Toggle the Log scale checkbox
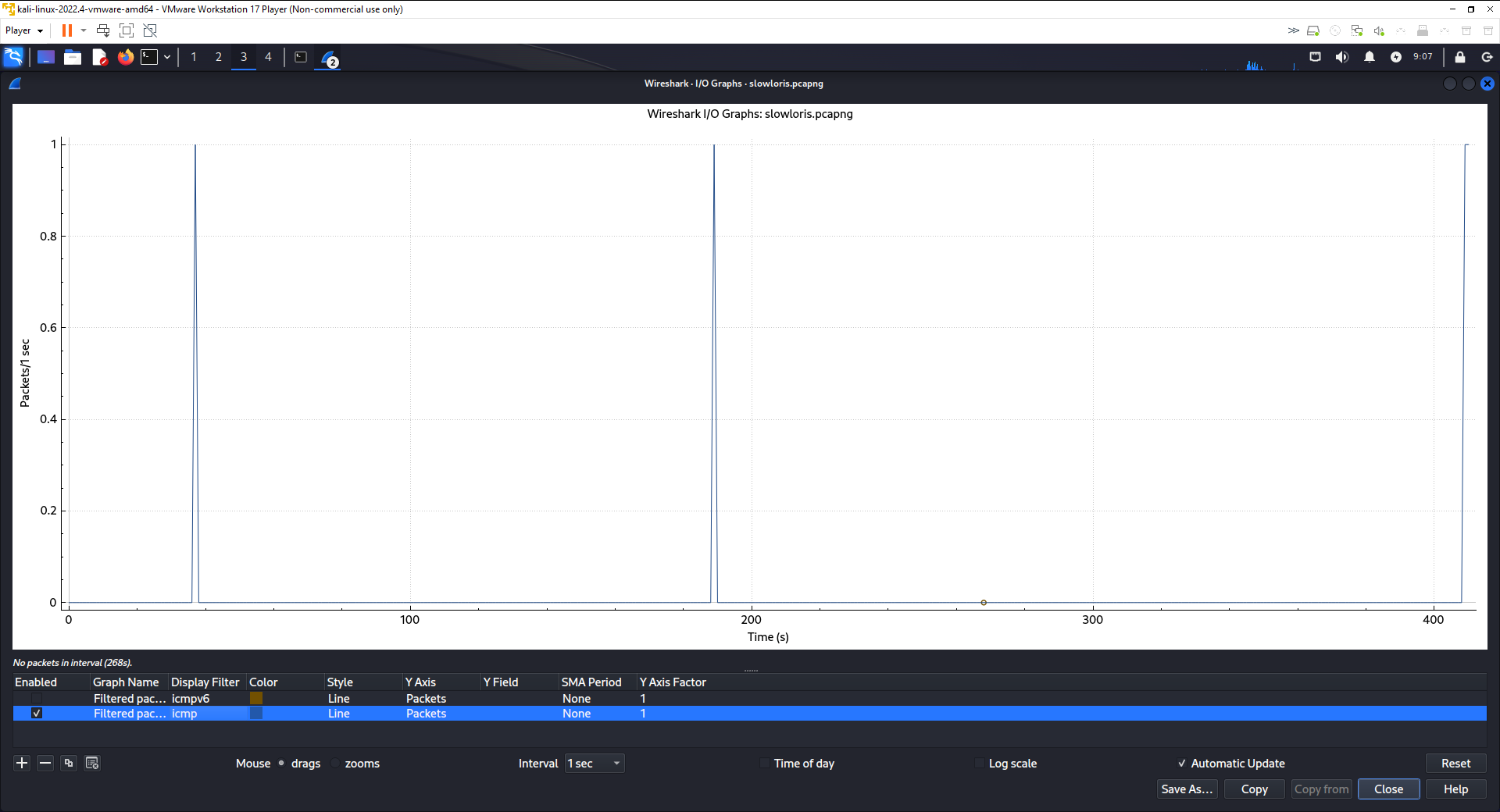This screenshot has width=1500, height=812. [x=980, y=764]
